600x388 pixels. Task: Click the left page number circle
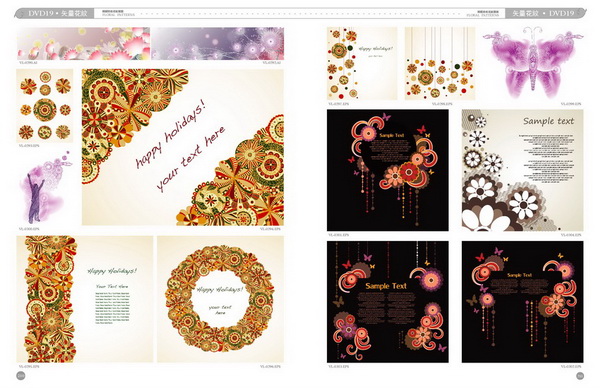[x=21, y=376]
